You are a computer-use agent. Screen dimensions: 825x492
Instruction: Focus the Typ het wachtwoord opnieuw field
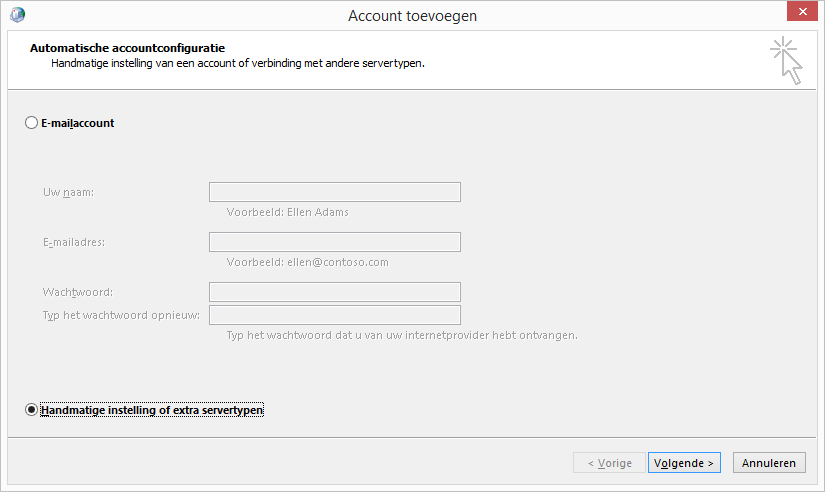point(335,315)
